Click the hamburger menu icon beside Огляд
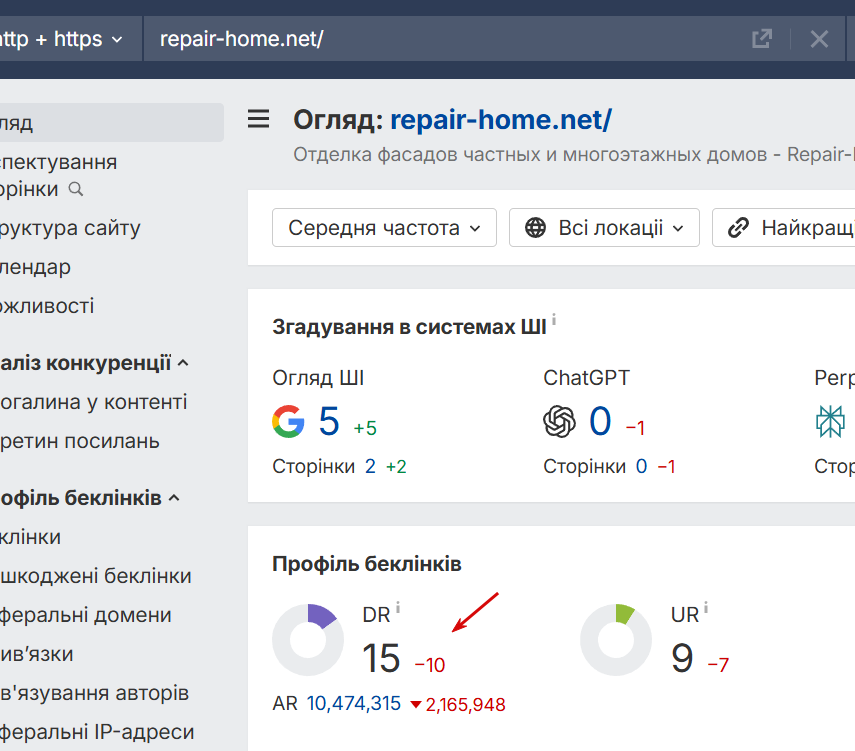 click(x=259, y=120)
